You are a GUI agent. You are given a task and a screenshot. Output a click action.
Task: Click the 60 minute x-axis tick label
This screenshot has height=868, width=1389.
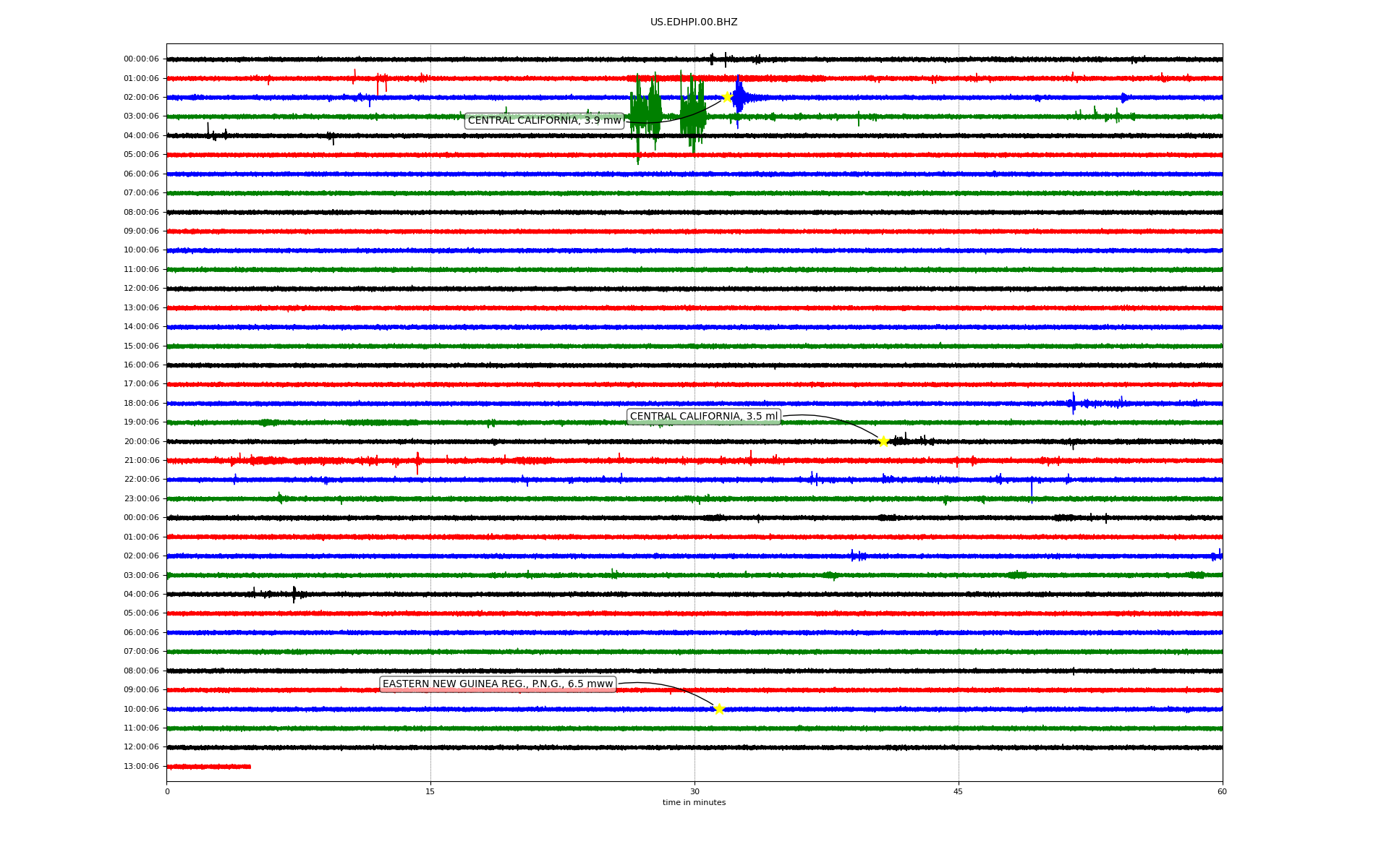1222,791
